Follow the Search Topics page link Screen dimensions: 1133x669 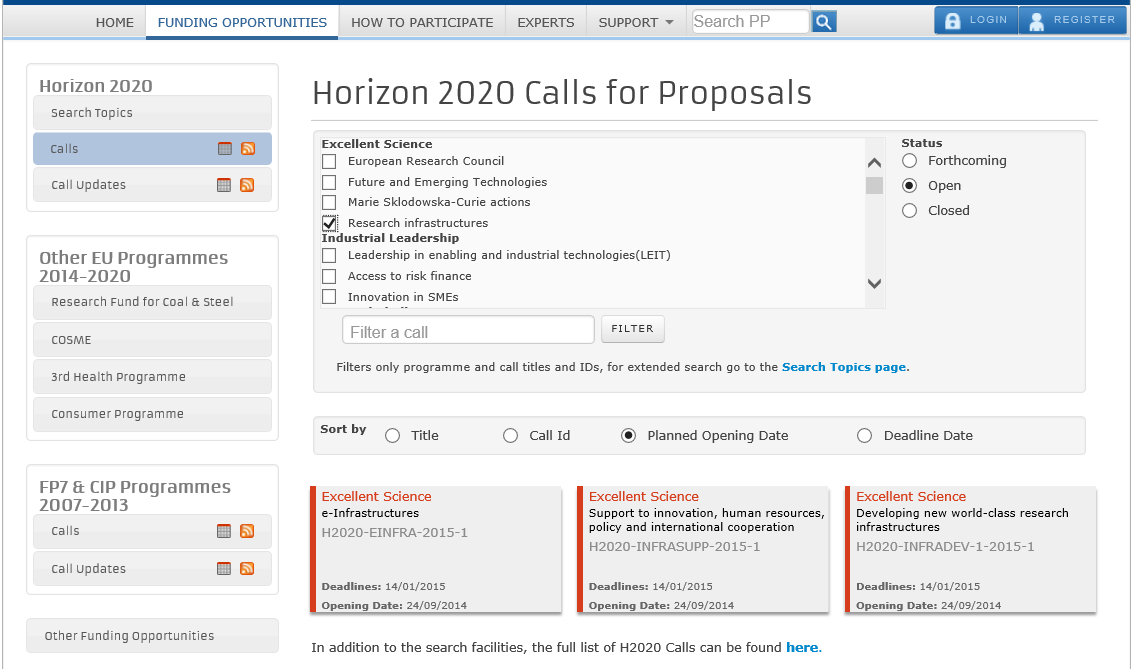pyautogui.click(x=844, y=367)
